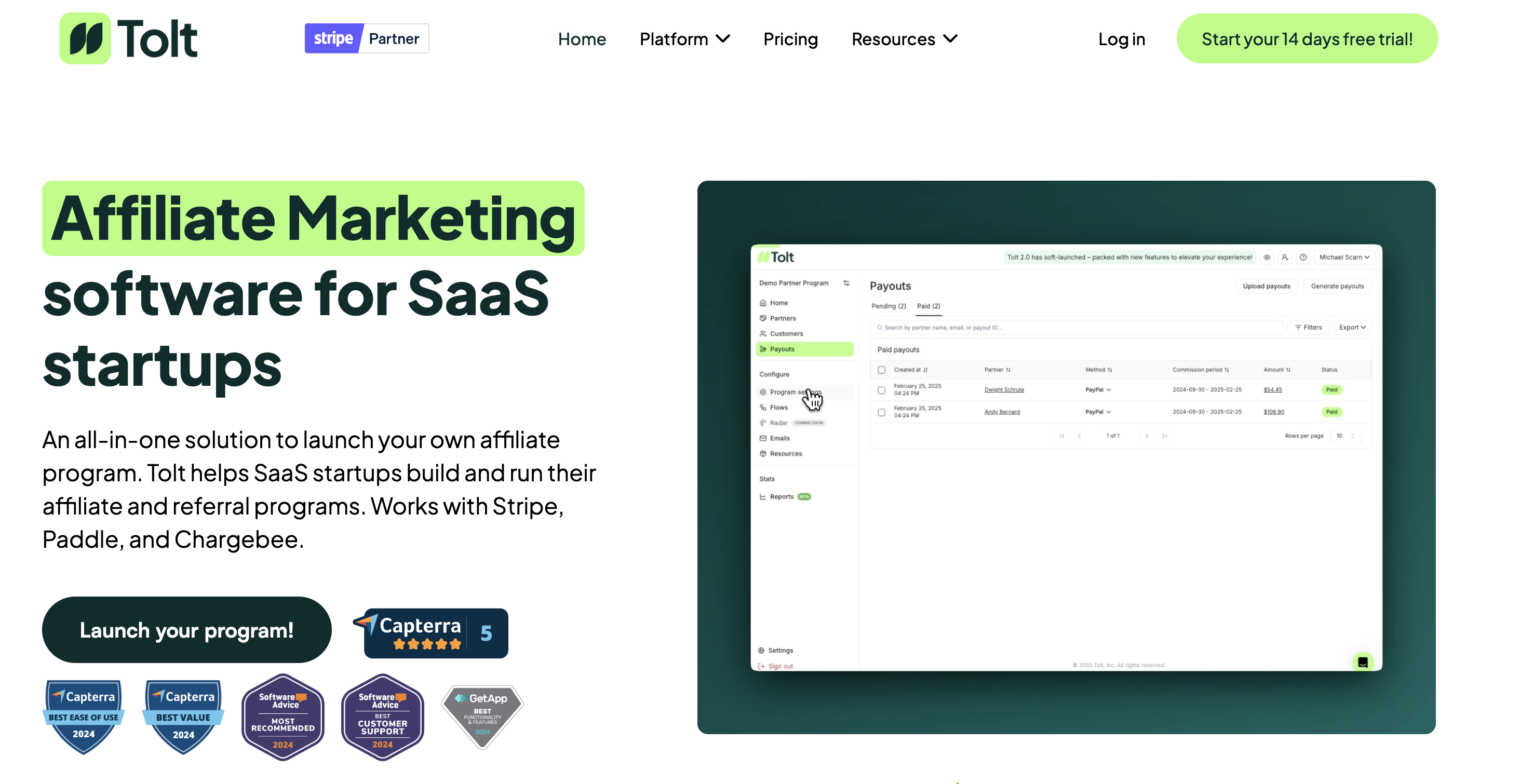Open the Pricing page from navigation
Screen dimensions: 1534x784
pyautogui.click(x=790, y=39)
